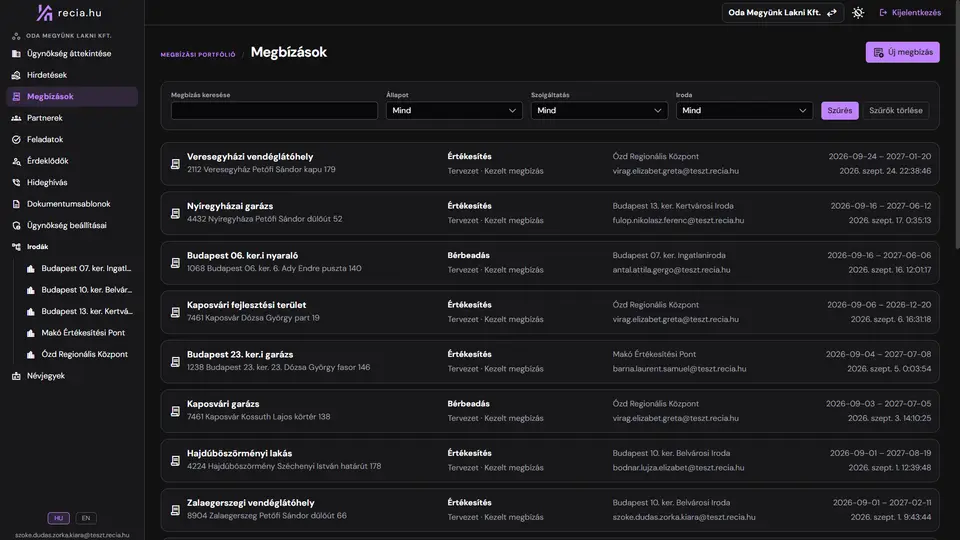This screenshot has width=960, height=540.
Task: Click the Budapest 23. ker.i garázs row icon
Action: click(x=175, y=362)
